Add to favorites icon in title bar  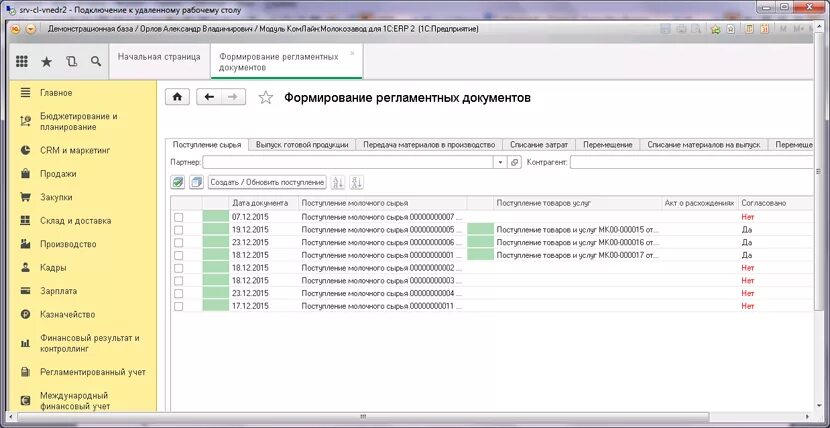(x=716, y=29)
